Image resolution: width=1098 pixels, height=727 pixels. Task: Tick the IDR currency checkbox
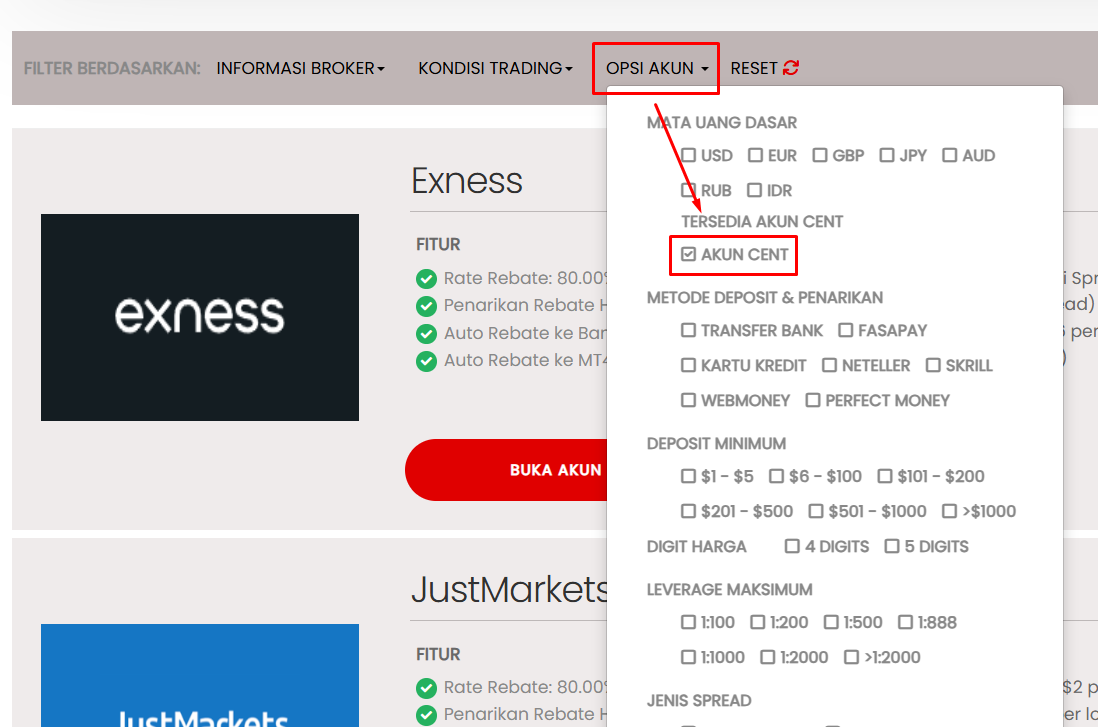coord(754,190)
